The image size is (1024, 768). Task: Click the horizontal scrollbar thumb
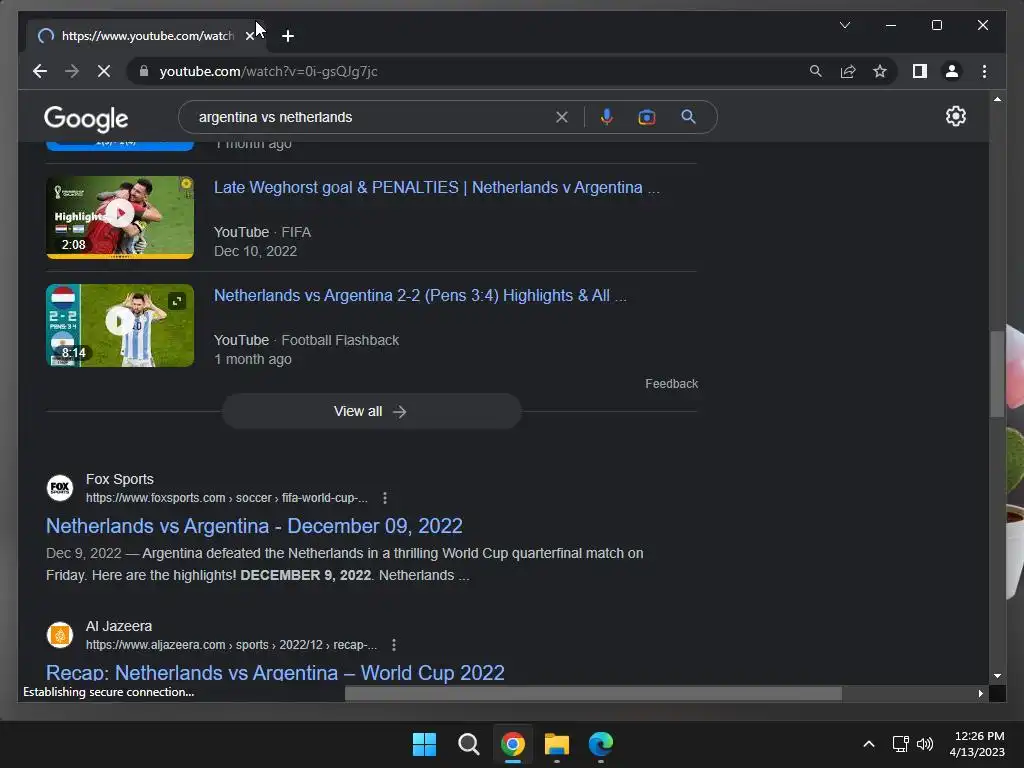[x=593, y=694]
